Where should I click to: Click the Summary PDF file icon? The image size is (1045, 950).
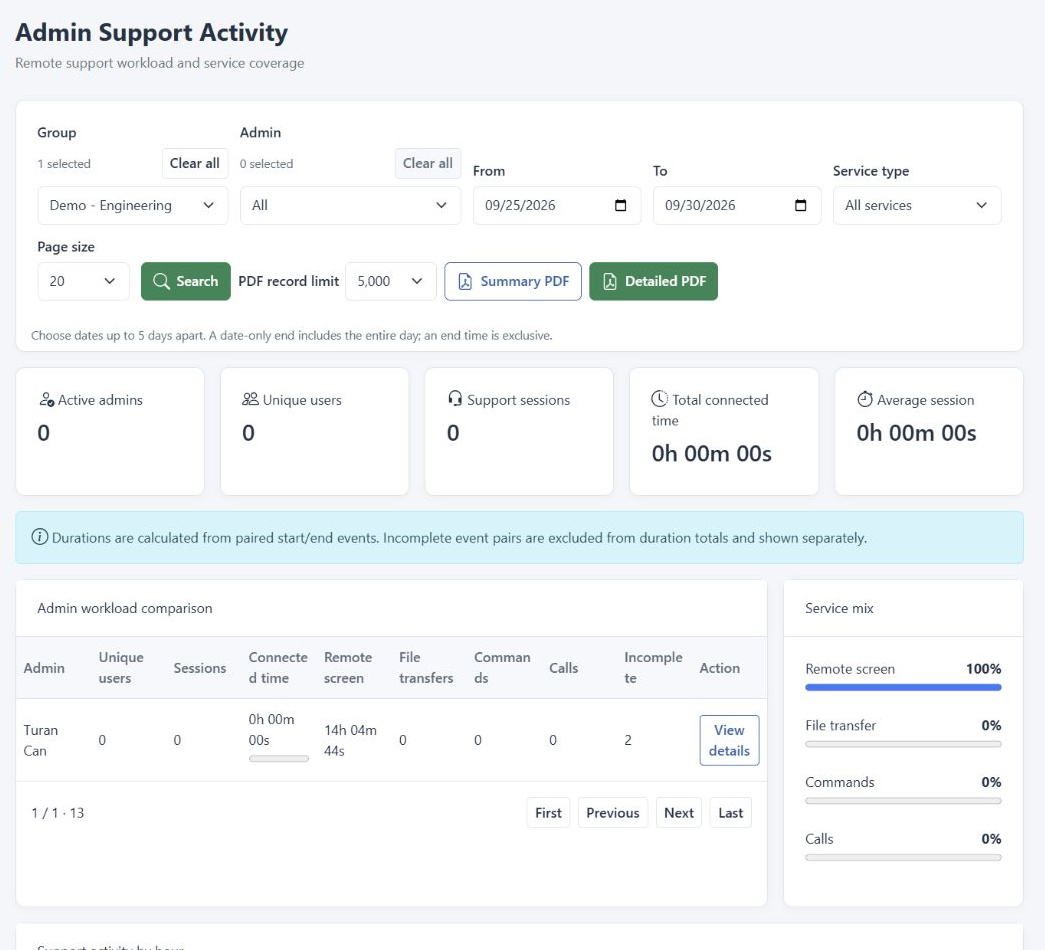(465, 281)
